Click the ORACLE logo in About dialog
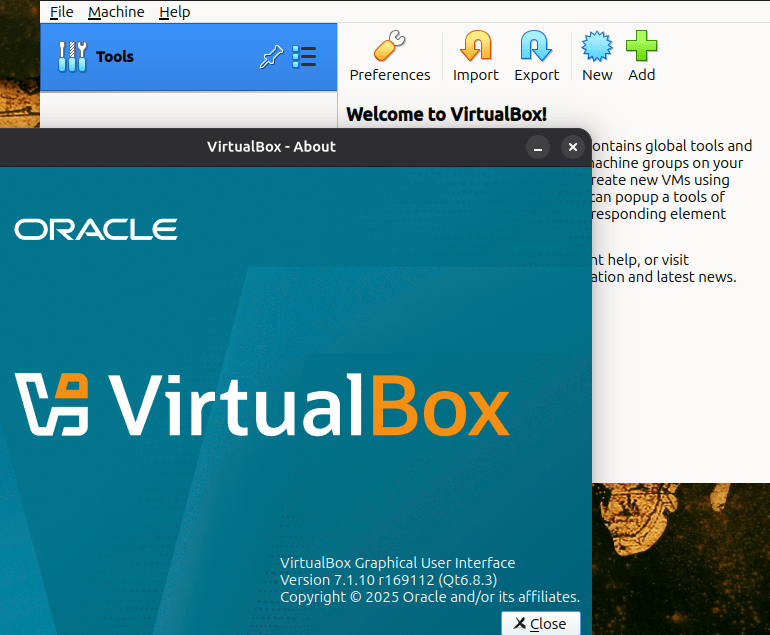Image resolution: width=770 pixels, height=635 pixels. point(96,229)
